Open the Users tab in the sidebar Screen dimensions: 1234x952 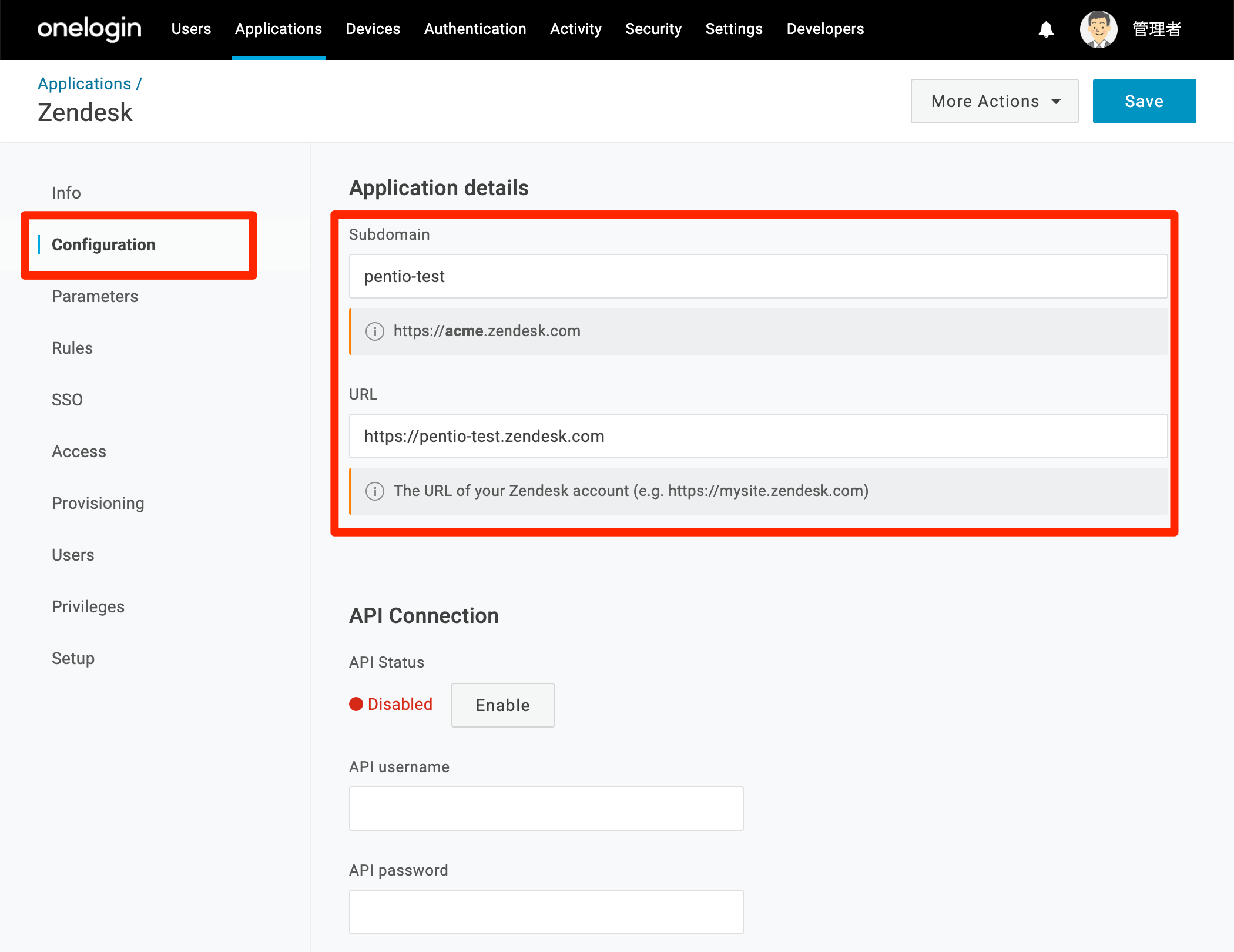click(x=73, y=555)
